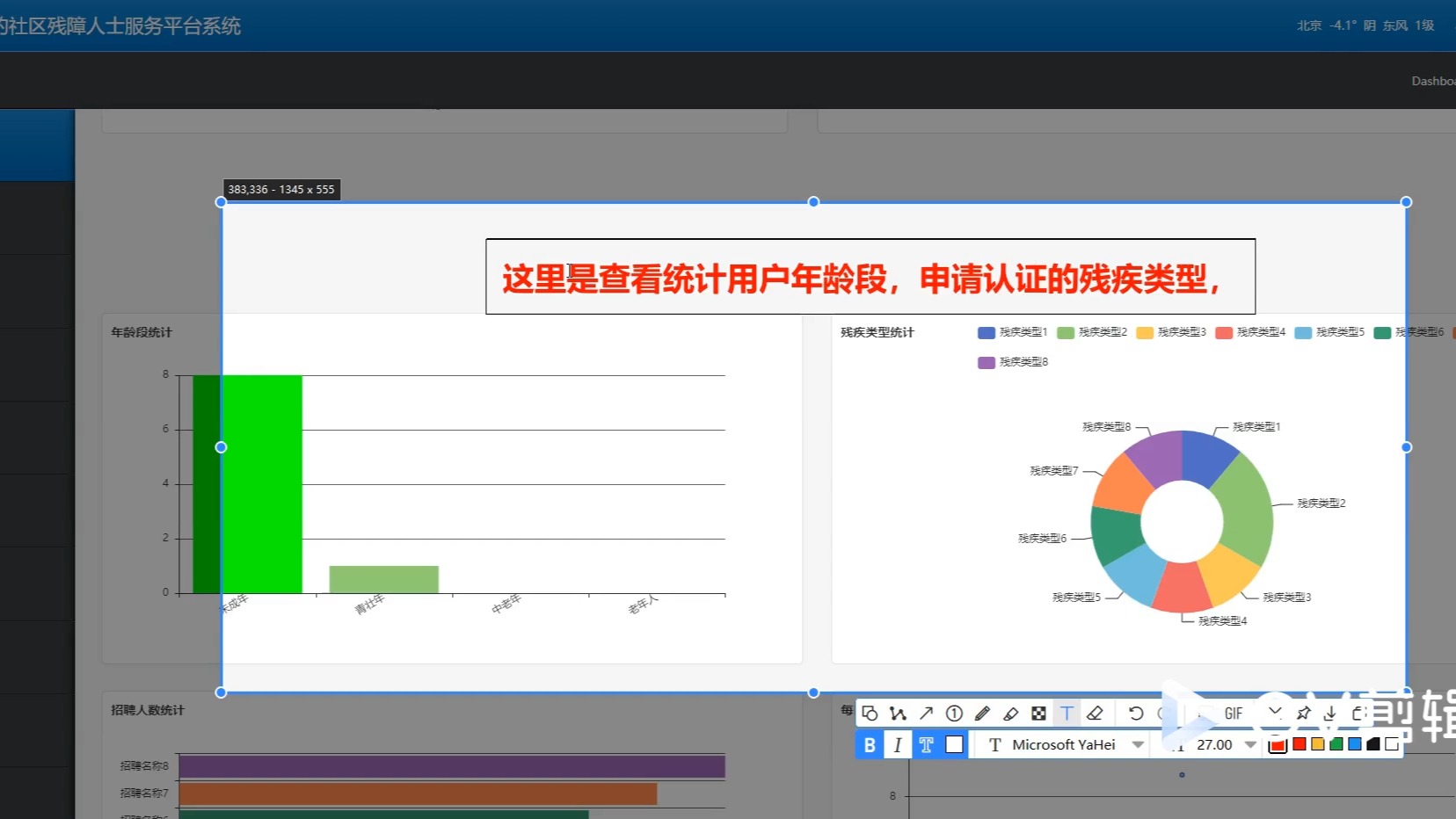Viewport: 1456px width, 819px height.
Task: Click the large green 残疾类型2 pie slice
Action: 1247,507
